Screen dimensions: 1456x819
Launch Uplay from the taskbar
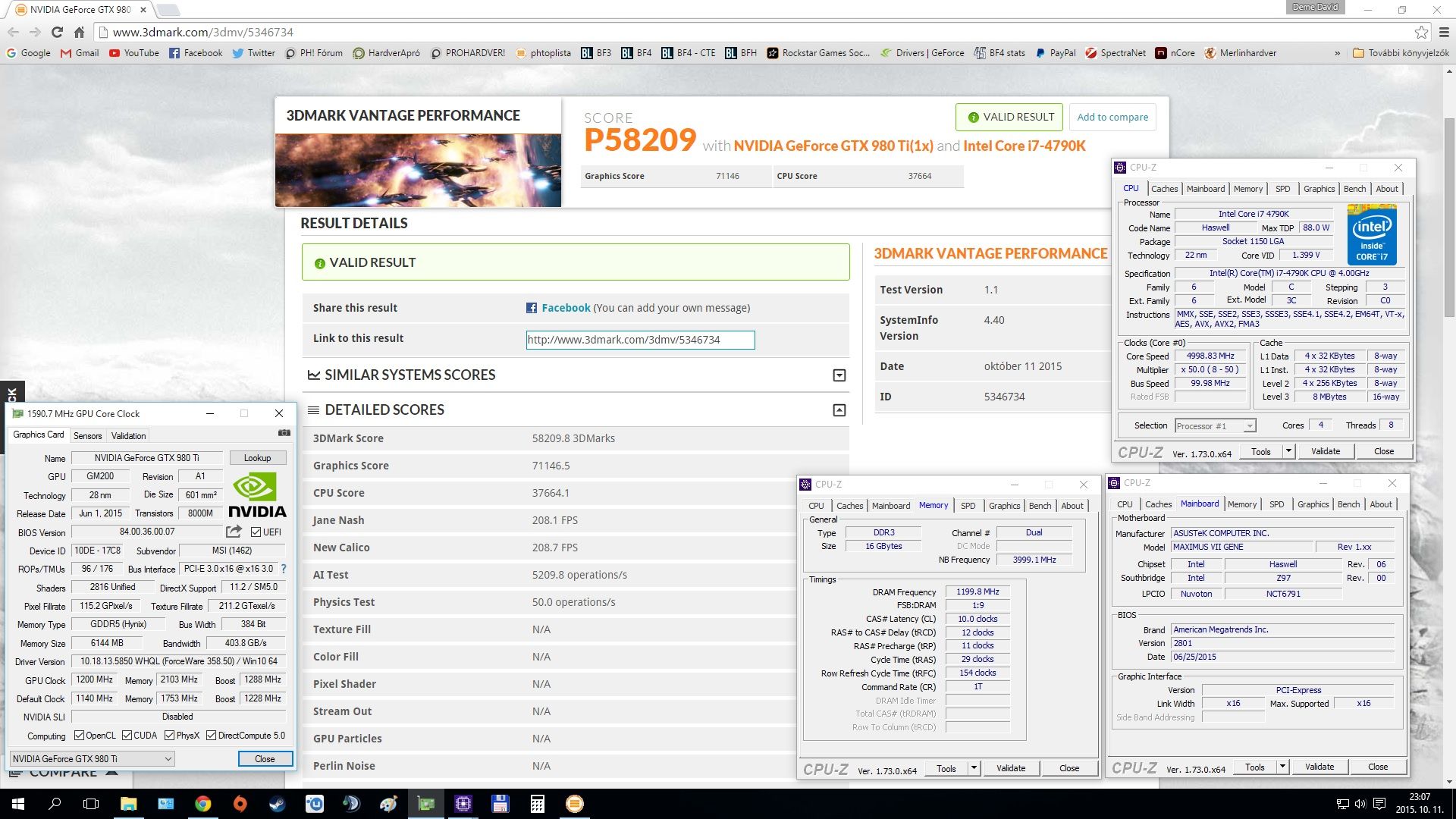[314, 804]
